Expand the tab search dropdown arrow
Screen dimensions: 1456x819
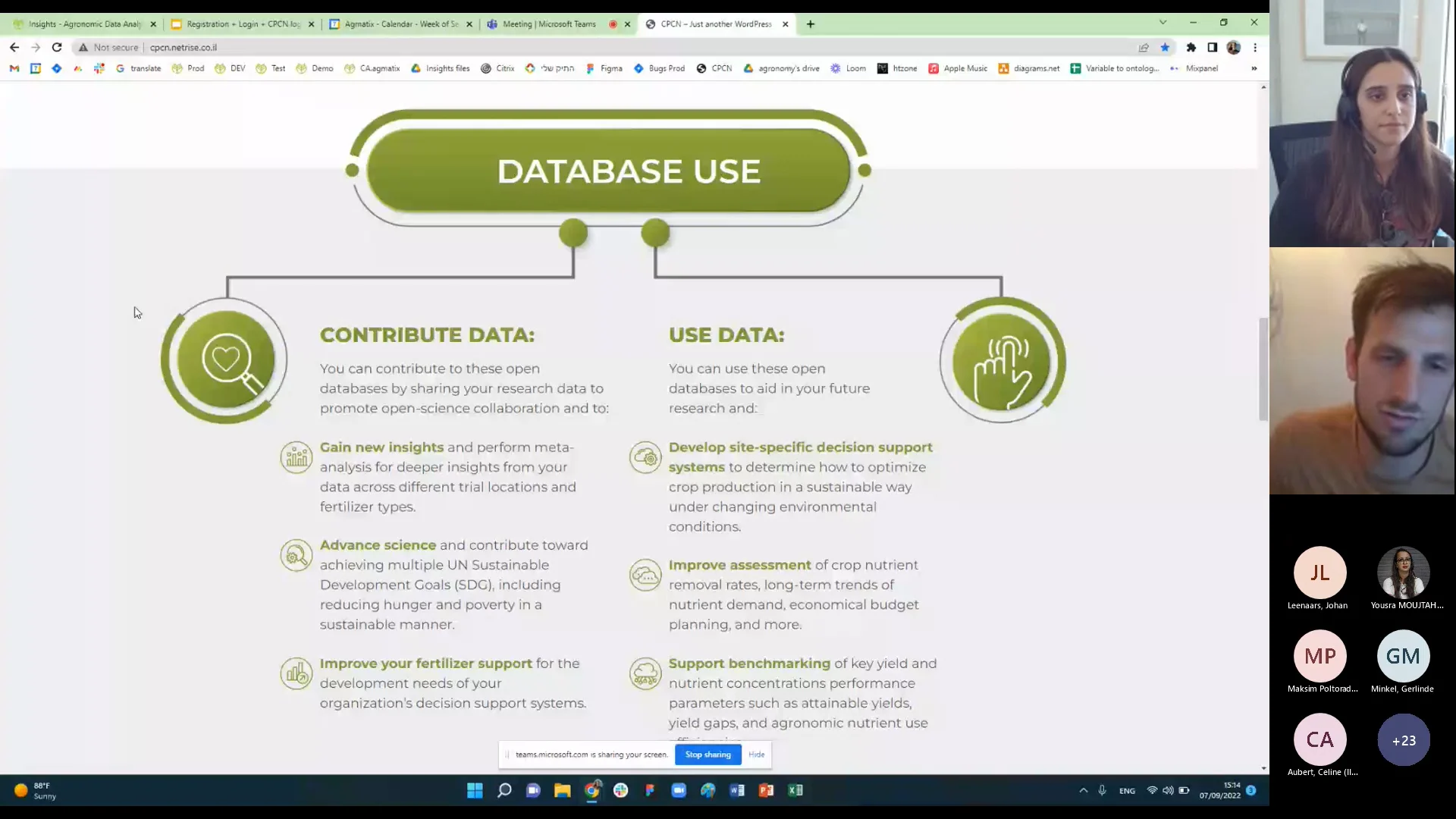click(x=1163, y=24)
